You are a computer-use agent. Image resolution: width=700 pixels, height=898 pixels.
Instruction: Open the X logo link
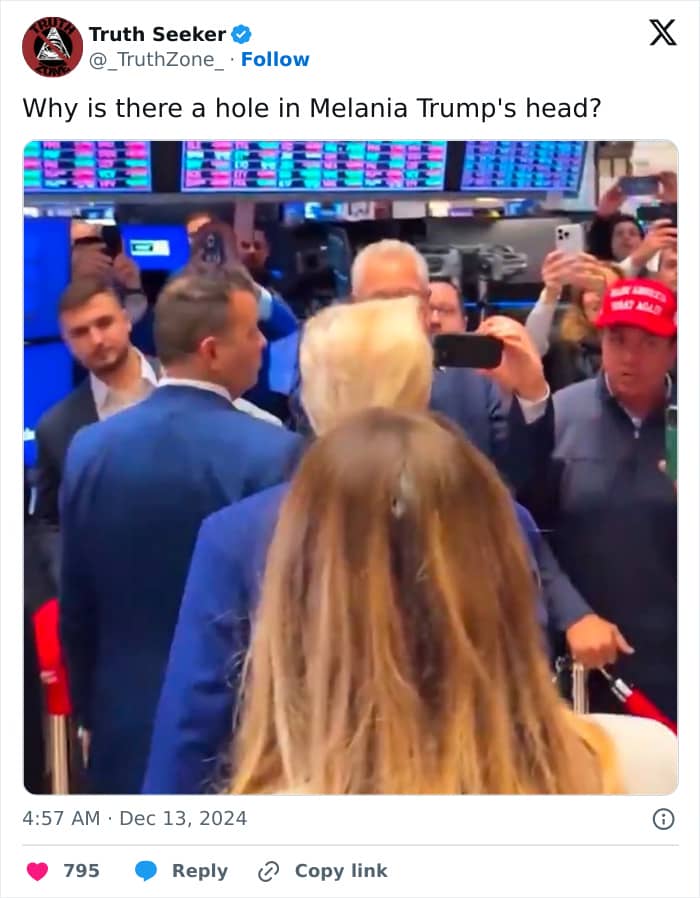[663, 33]
